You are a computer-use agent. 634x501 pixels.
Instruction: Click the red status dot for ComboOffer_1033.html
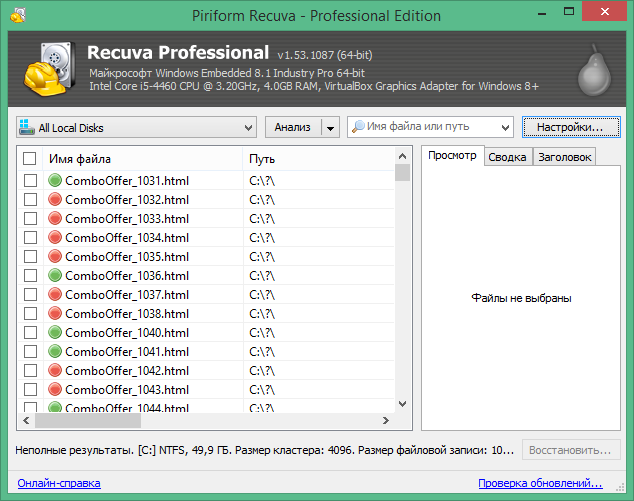coord(55,218)
